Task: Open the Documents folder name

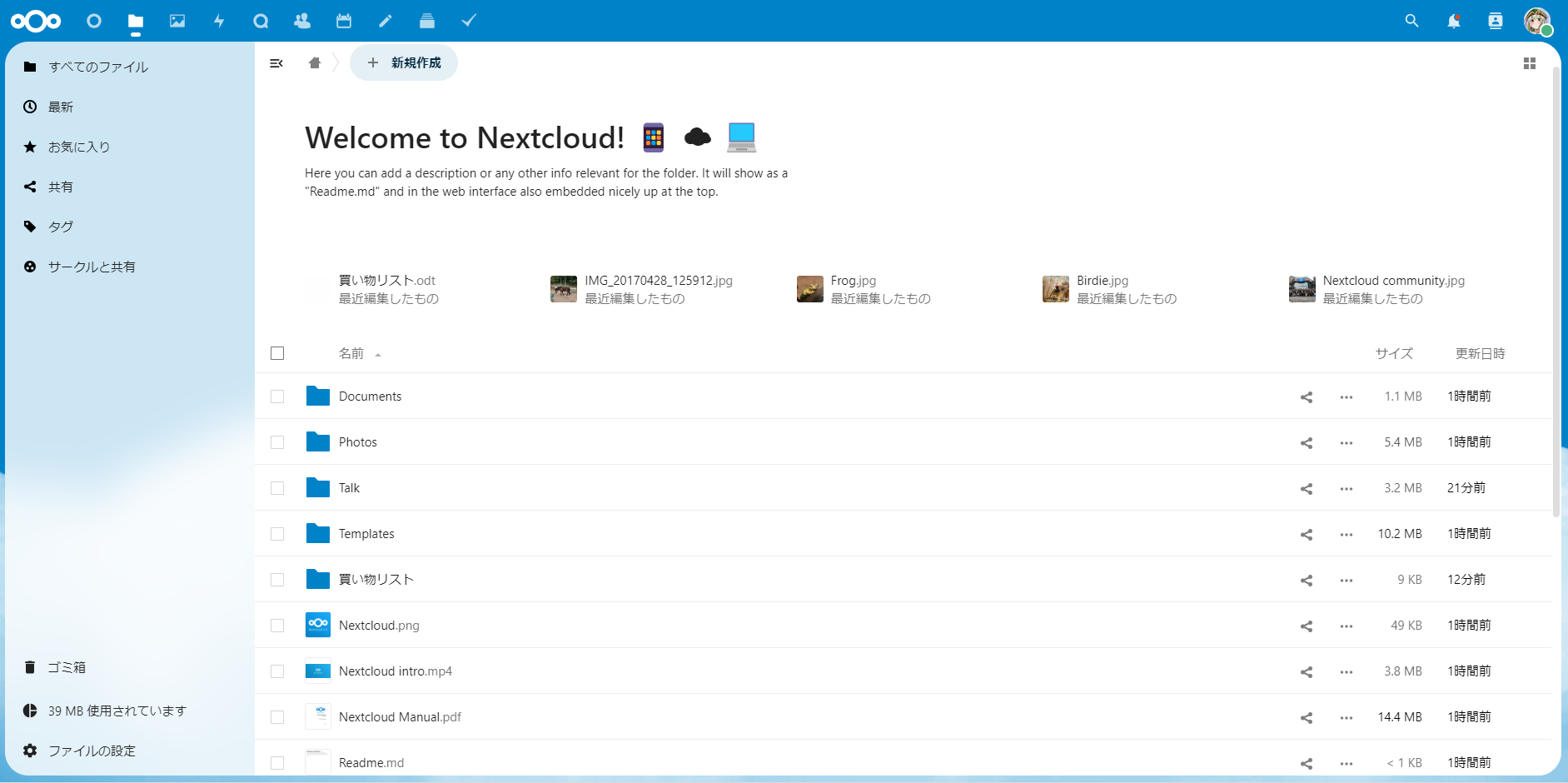Action: [370, 396]
